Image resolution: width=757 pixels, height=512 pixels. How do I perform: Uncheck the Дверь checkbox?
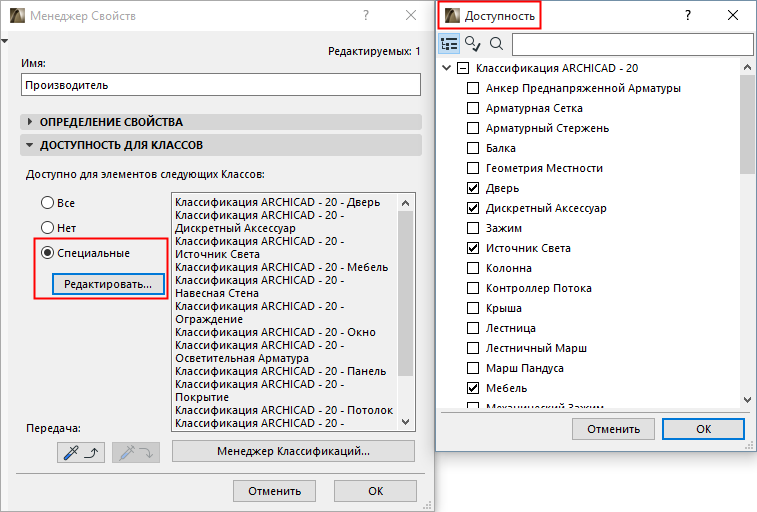(x=473, y=188)
